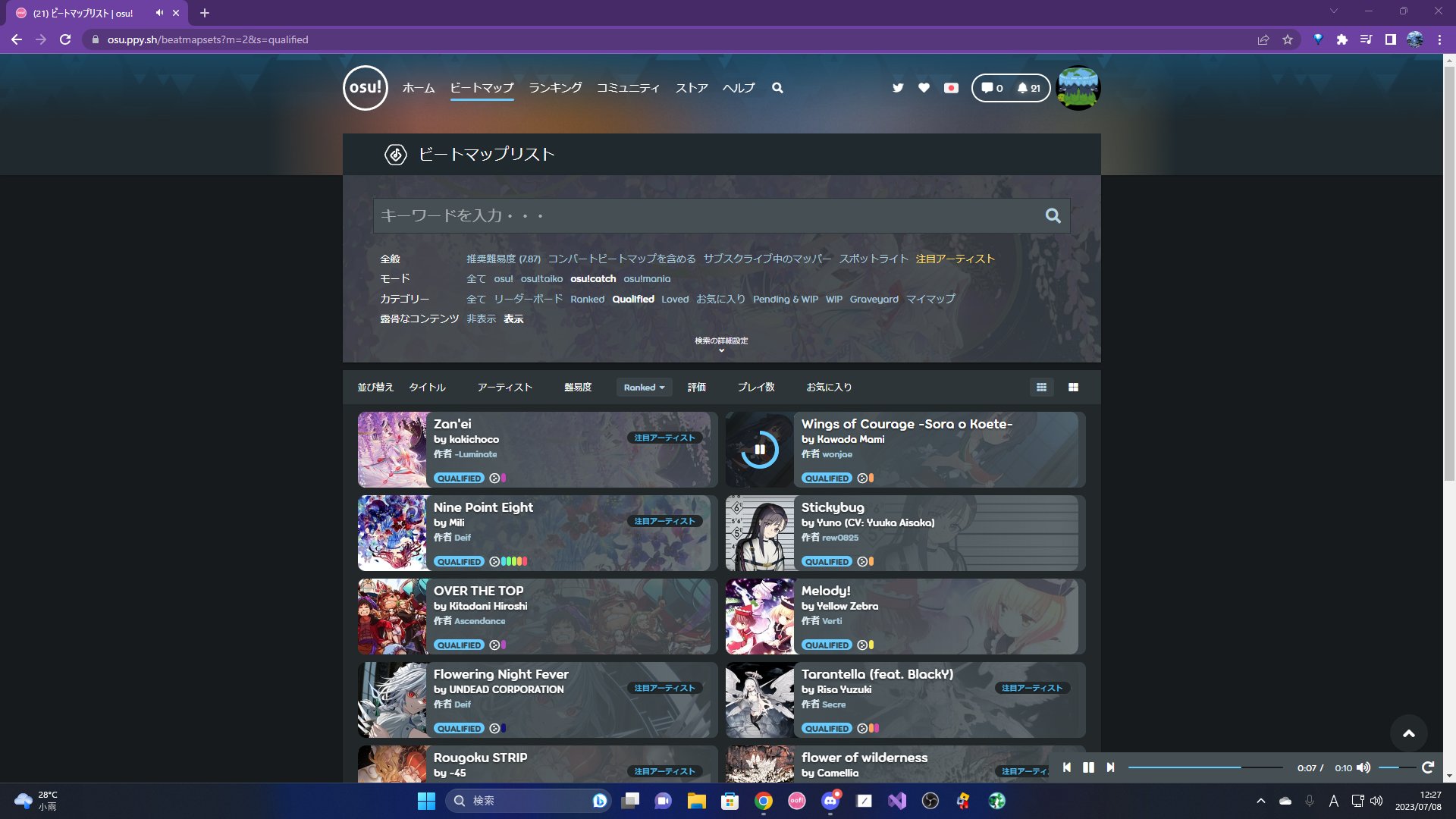The height and width of the screenshot is (819, 1456).
Task: Filter by Graveyard category
Action: (x=874, y=300)
